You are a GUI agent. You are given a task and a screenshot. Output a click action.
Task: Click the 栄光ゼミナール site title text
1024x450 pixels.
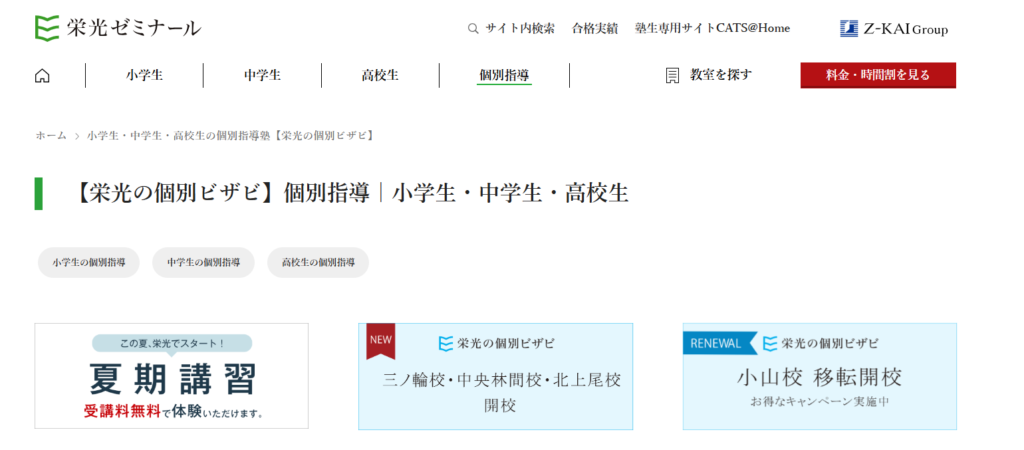[134, 28]
